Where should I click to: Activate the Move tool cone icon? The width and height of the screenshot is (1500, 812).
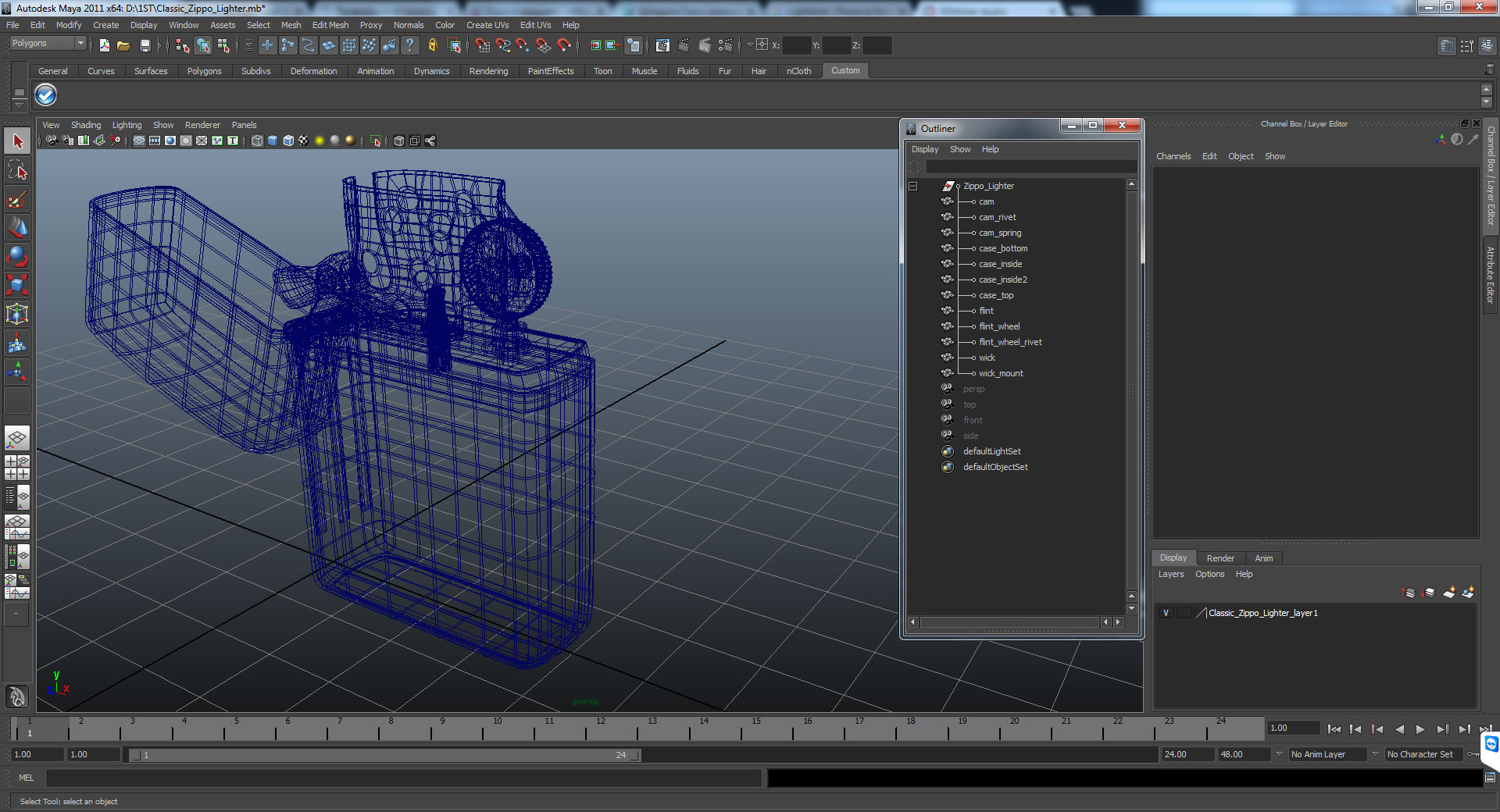(x=17, y=227)
